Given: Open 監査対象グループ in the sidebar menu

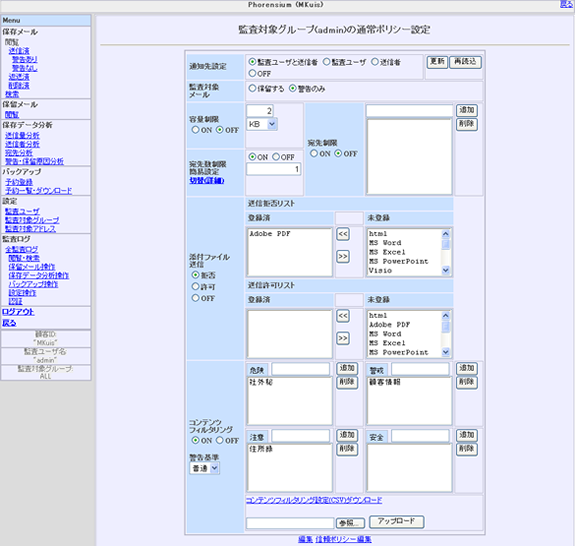Looking at the screenshot, I should pyautogui.click(x=32, y=220).
